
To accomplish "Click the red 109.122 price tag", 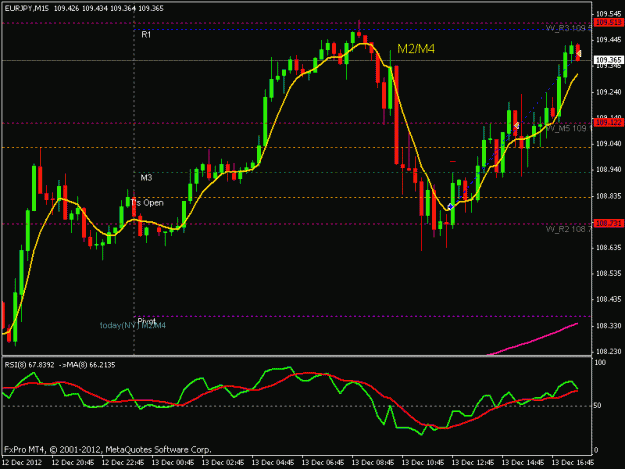I will pyautogui.click(x=608, y=122).
